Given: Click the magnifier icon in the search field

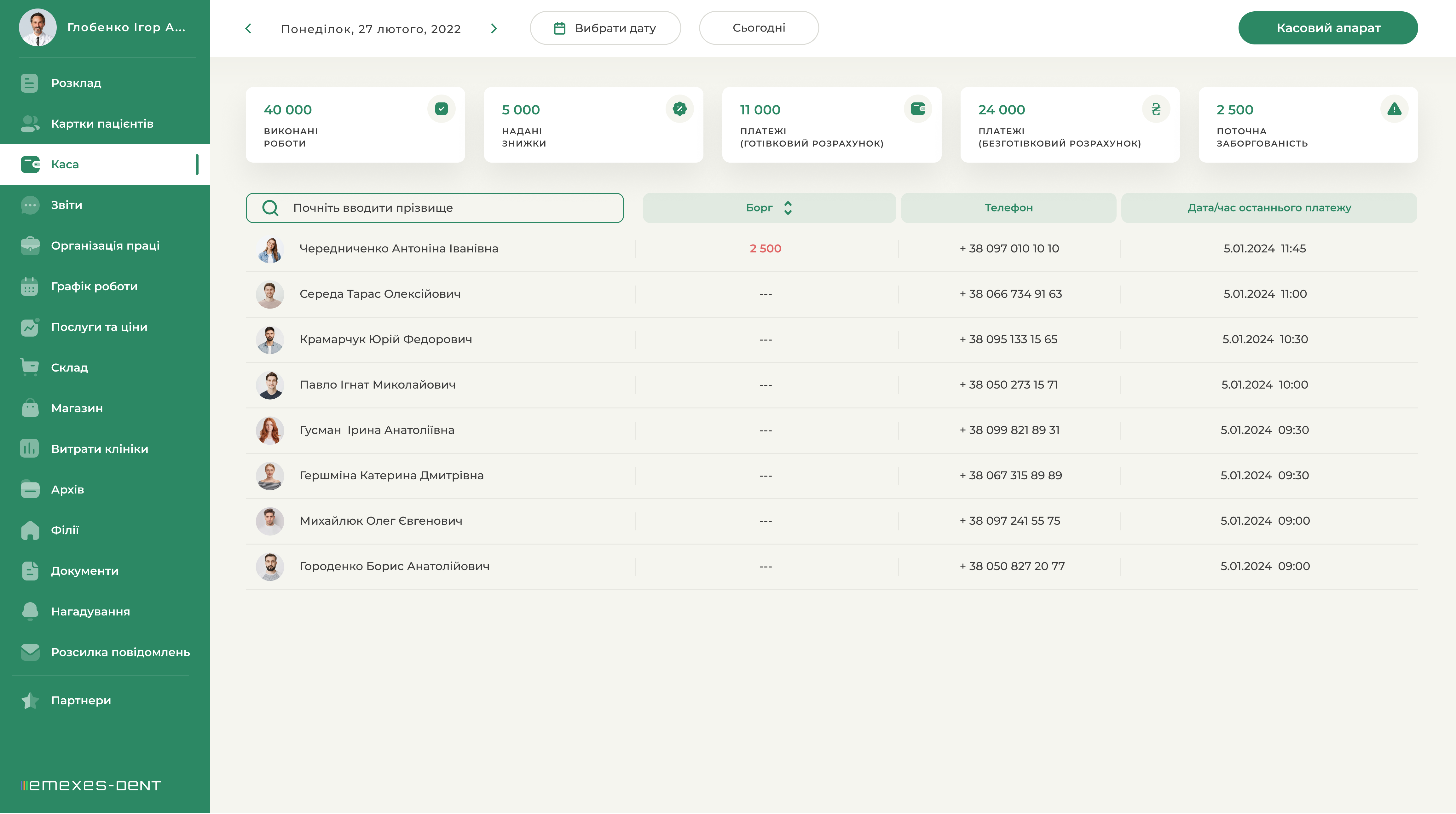Looking at the screenshot, I should [x=270, y=208].
